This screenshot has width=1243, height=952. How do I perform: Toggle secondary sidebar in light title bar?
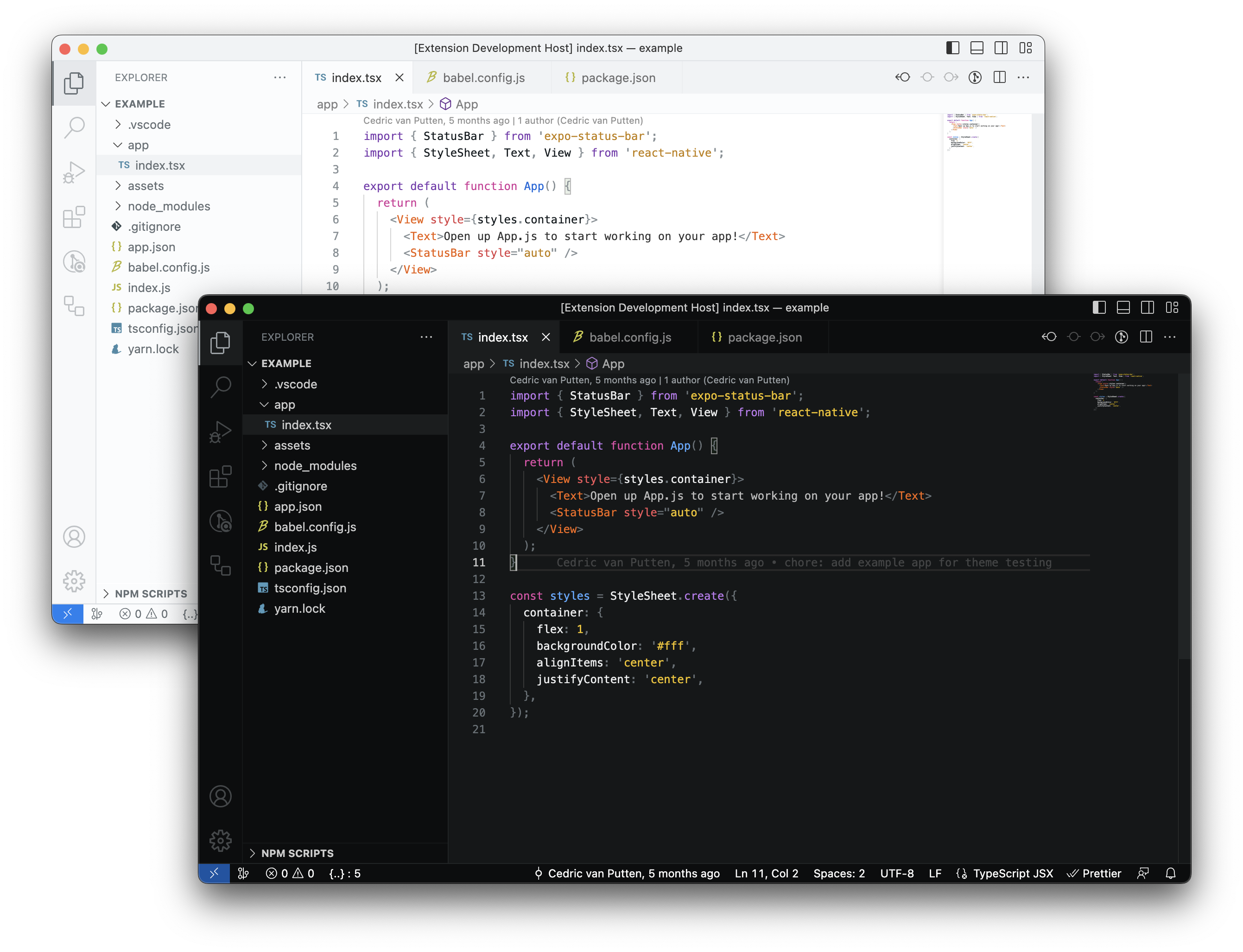pos(1001,48)
